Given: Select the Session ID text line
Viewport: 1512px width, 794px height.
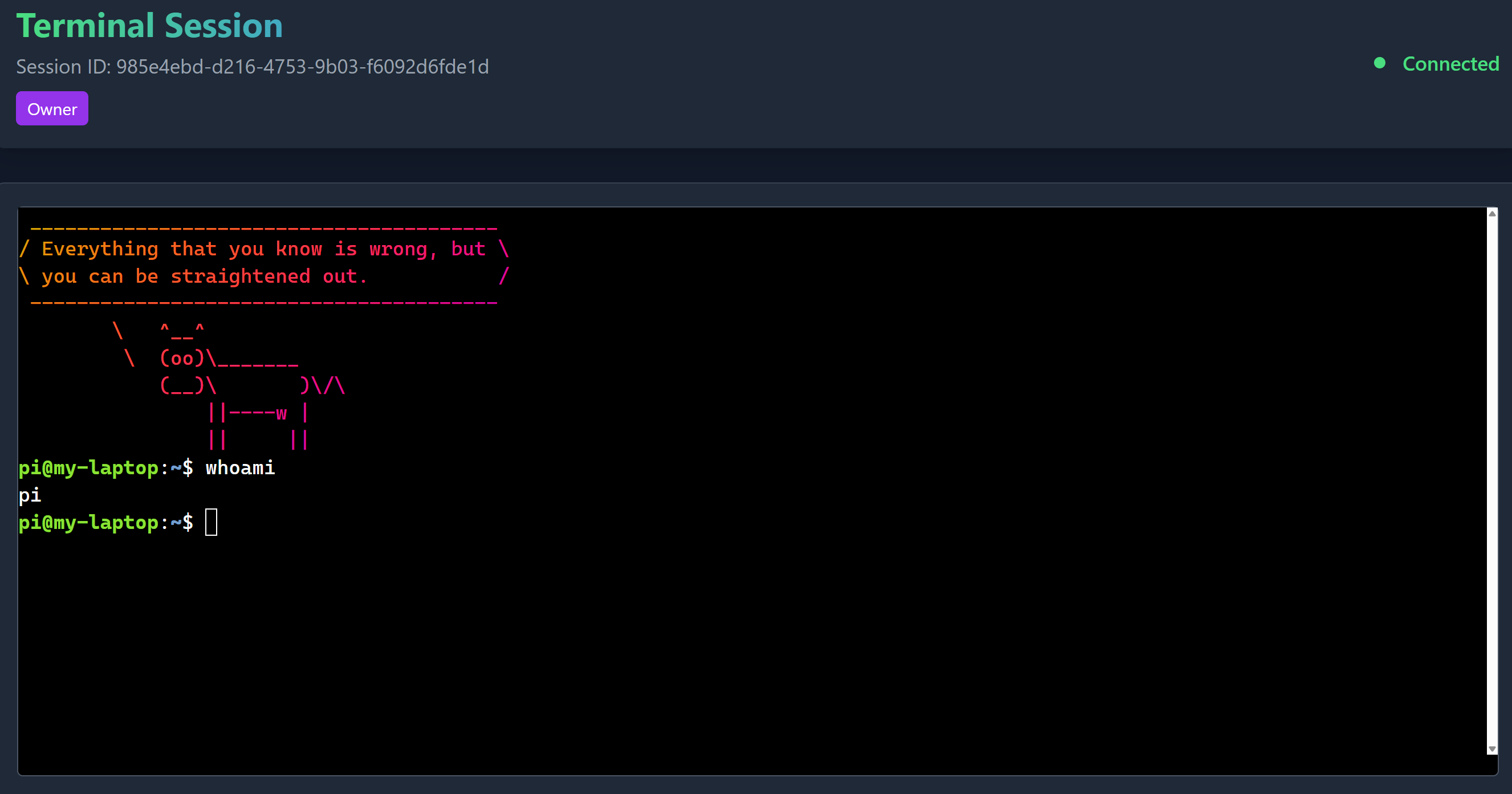Looking at the screenshot, I should coord(253,67).
